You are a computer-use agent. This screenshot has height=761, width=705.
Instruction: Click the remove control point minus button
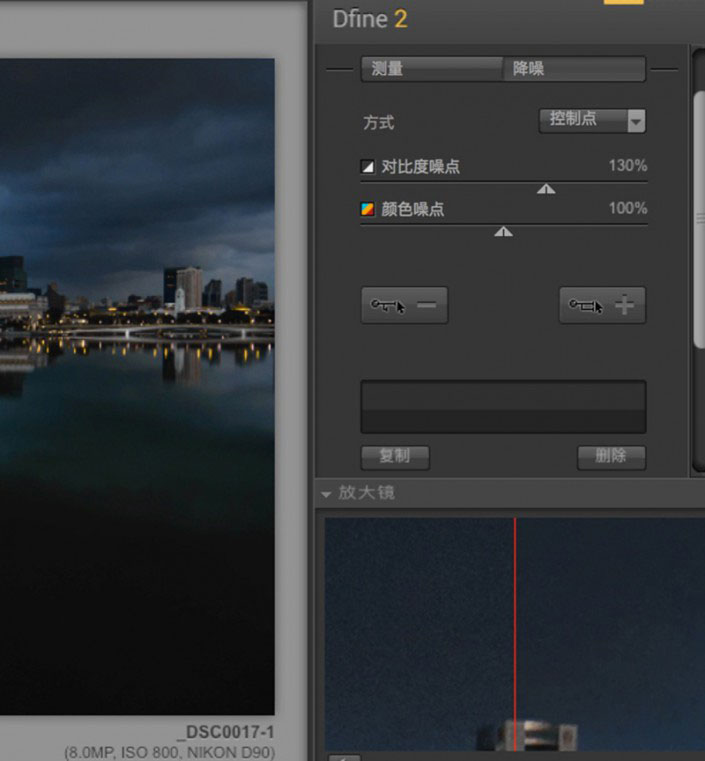point(404,305)
